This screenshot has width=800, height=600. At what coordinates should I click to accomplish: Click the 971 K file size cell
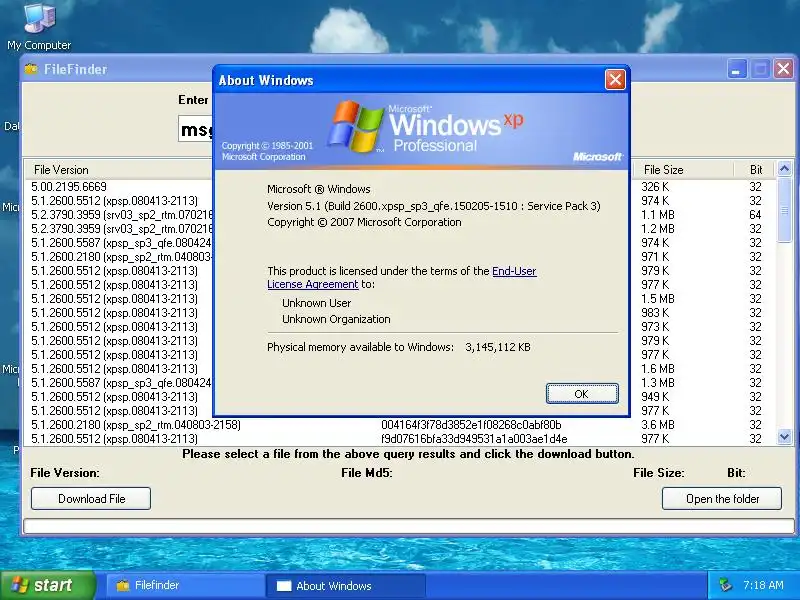[655, 257]
